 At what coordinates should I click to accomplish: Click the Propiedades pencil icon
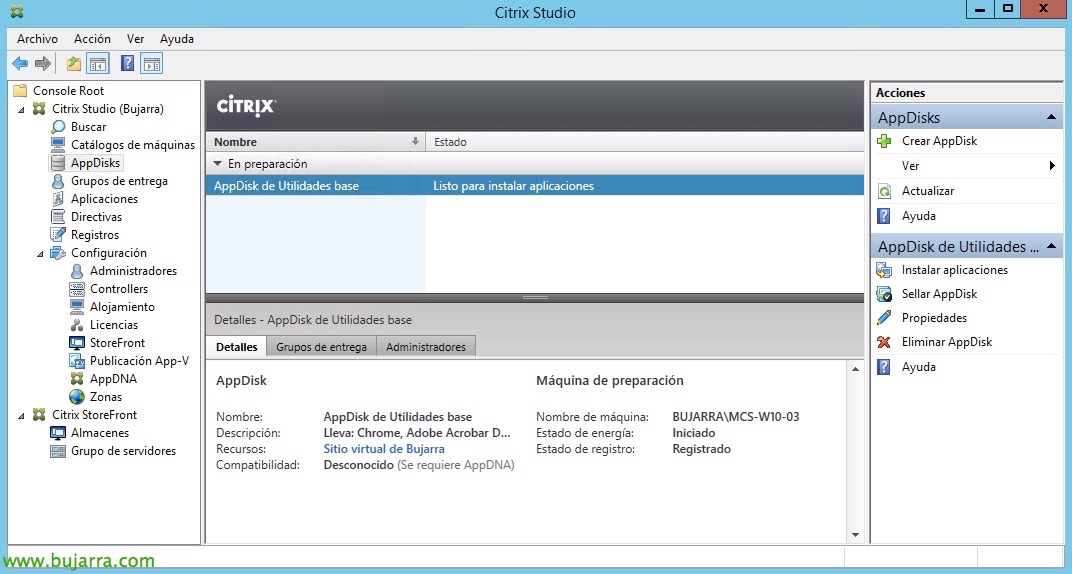[x=884, y=318]
